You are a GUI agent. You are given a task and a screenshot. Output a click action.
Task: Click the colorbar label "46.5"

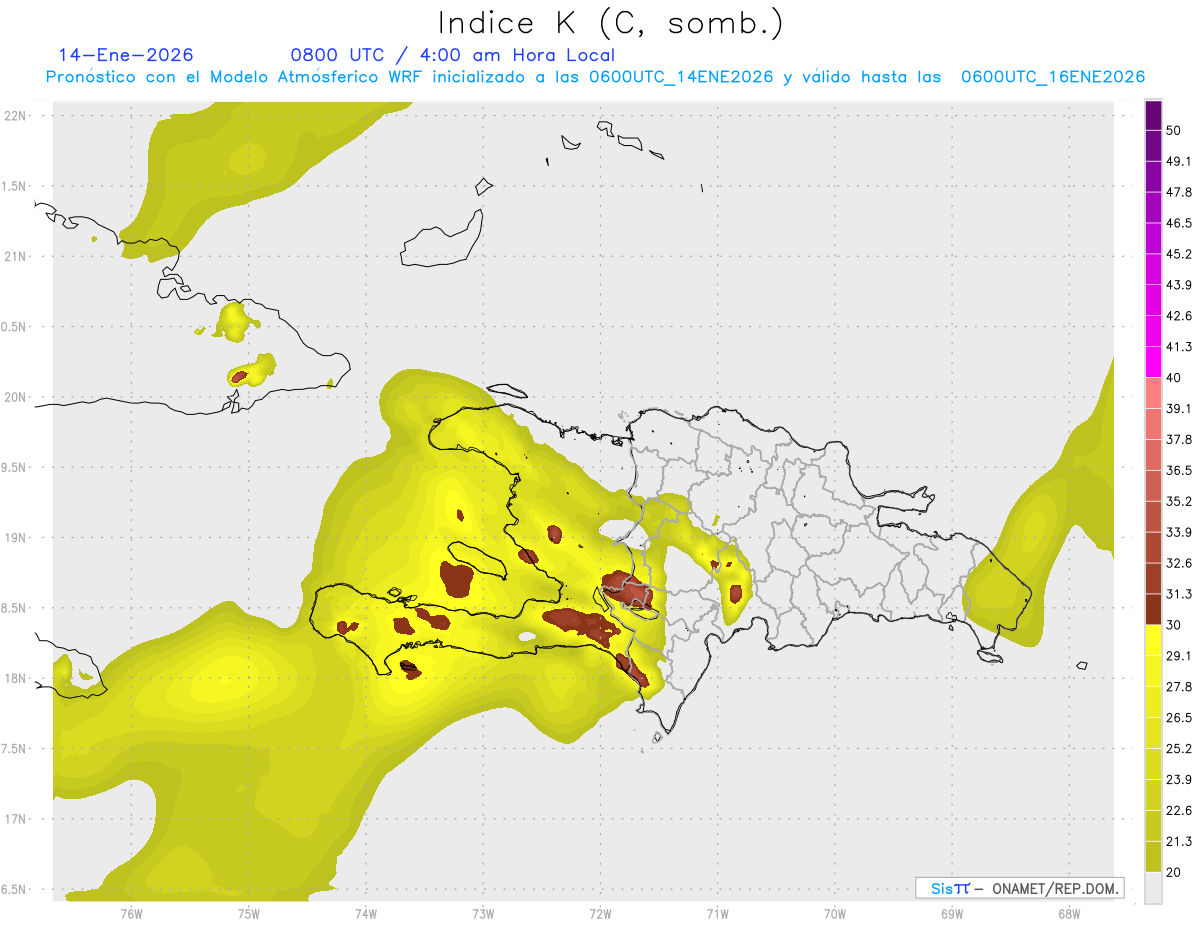(1179, 223)
